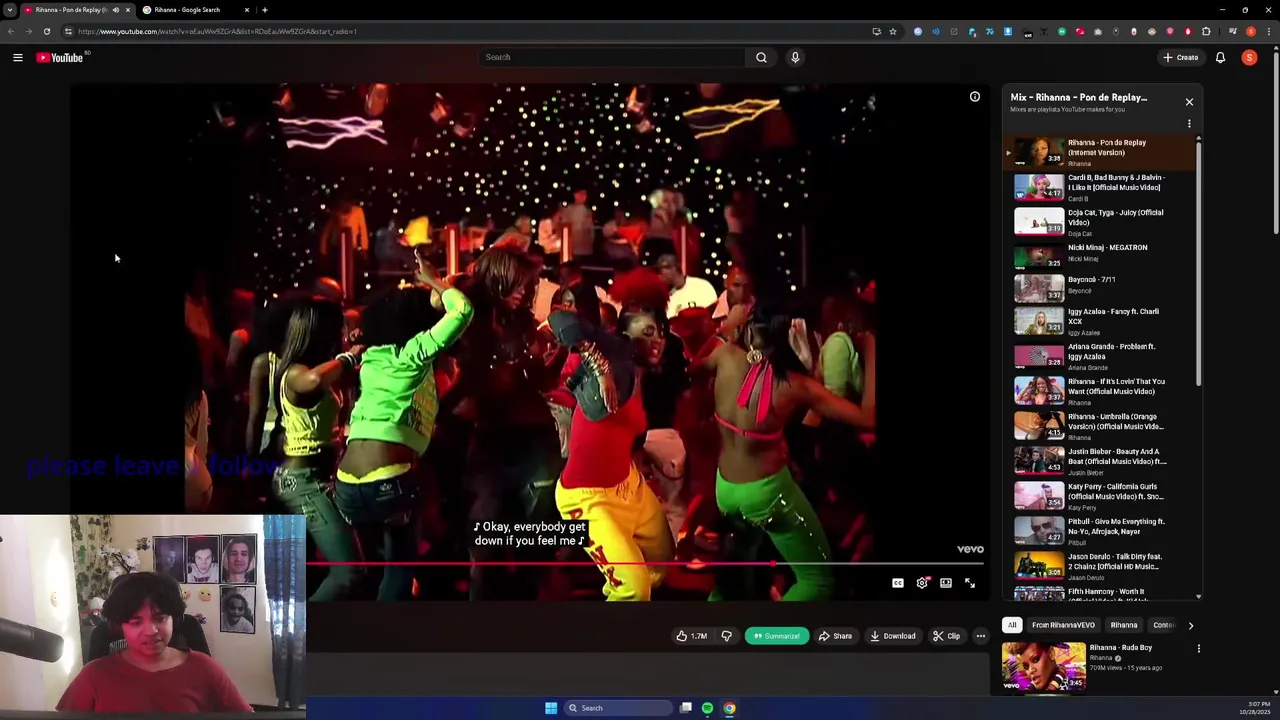The width and height of the screenshot is (1280, 720).
Task: Share the video
Action: click(835, 636)
